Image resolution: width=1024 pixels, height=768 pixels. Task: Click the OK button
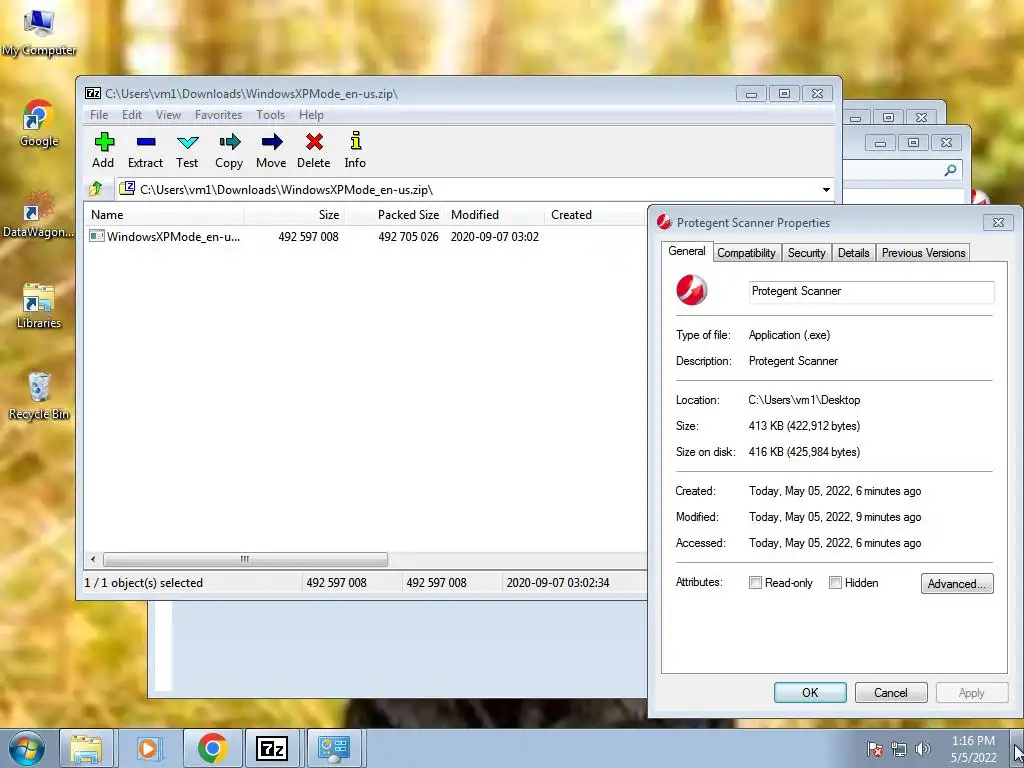coord(810,693)
